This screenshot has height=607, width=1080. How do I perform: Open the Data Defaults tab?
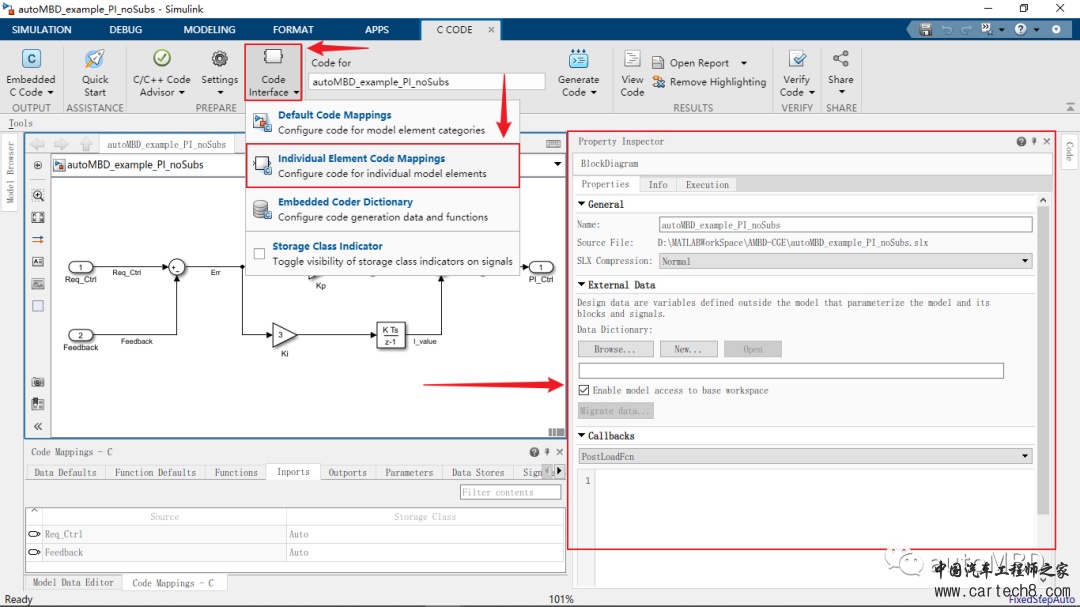click(65, 473)
